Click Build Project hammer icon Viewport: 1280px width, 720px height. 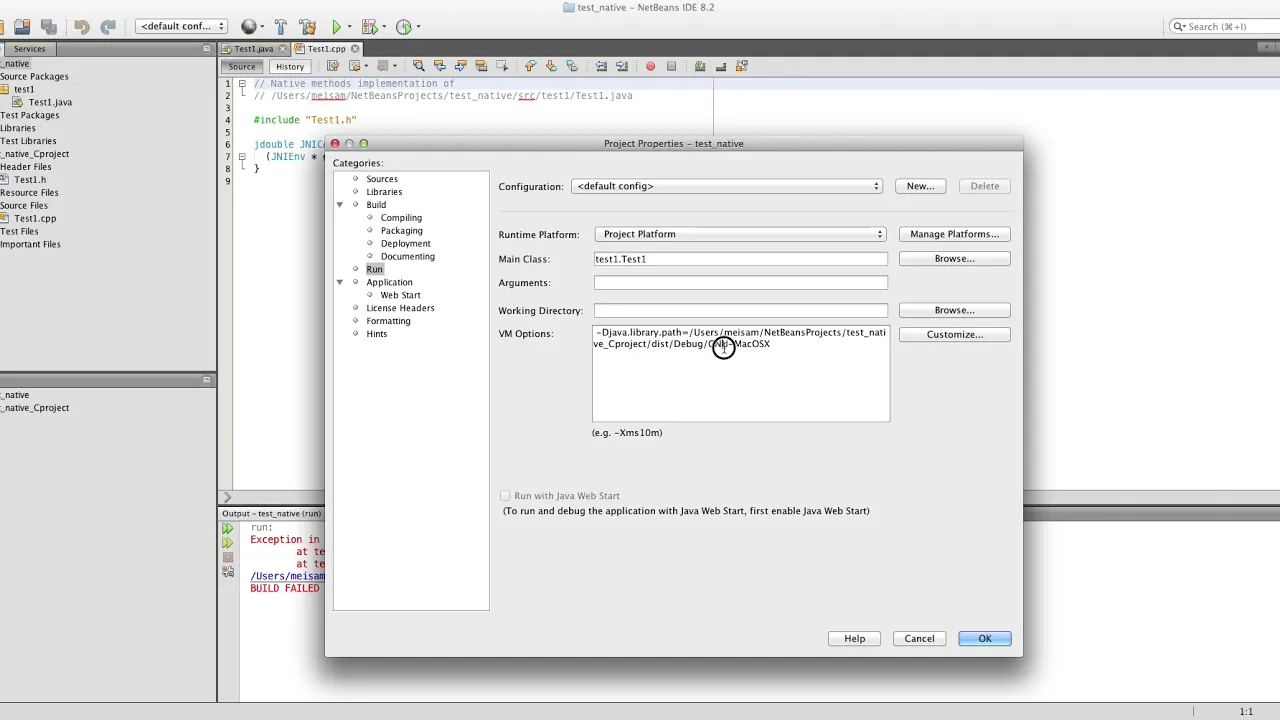(281, 27)
